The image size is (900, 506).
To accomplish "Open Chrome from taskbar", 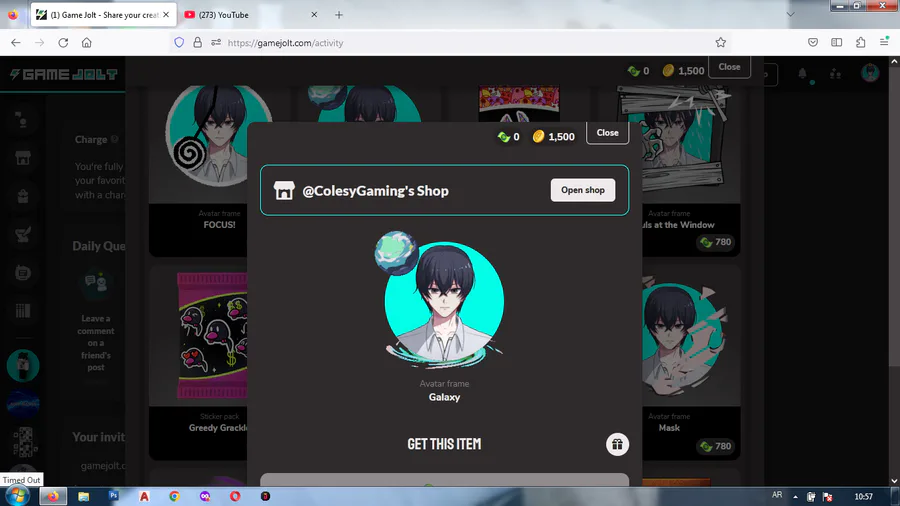I will 174,496.
